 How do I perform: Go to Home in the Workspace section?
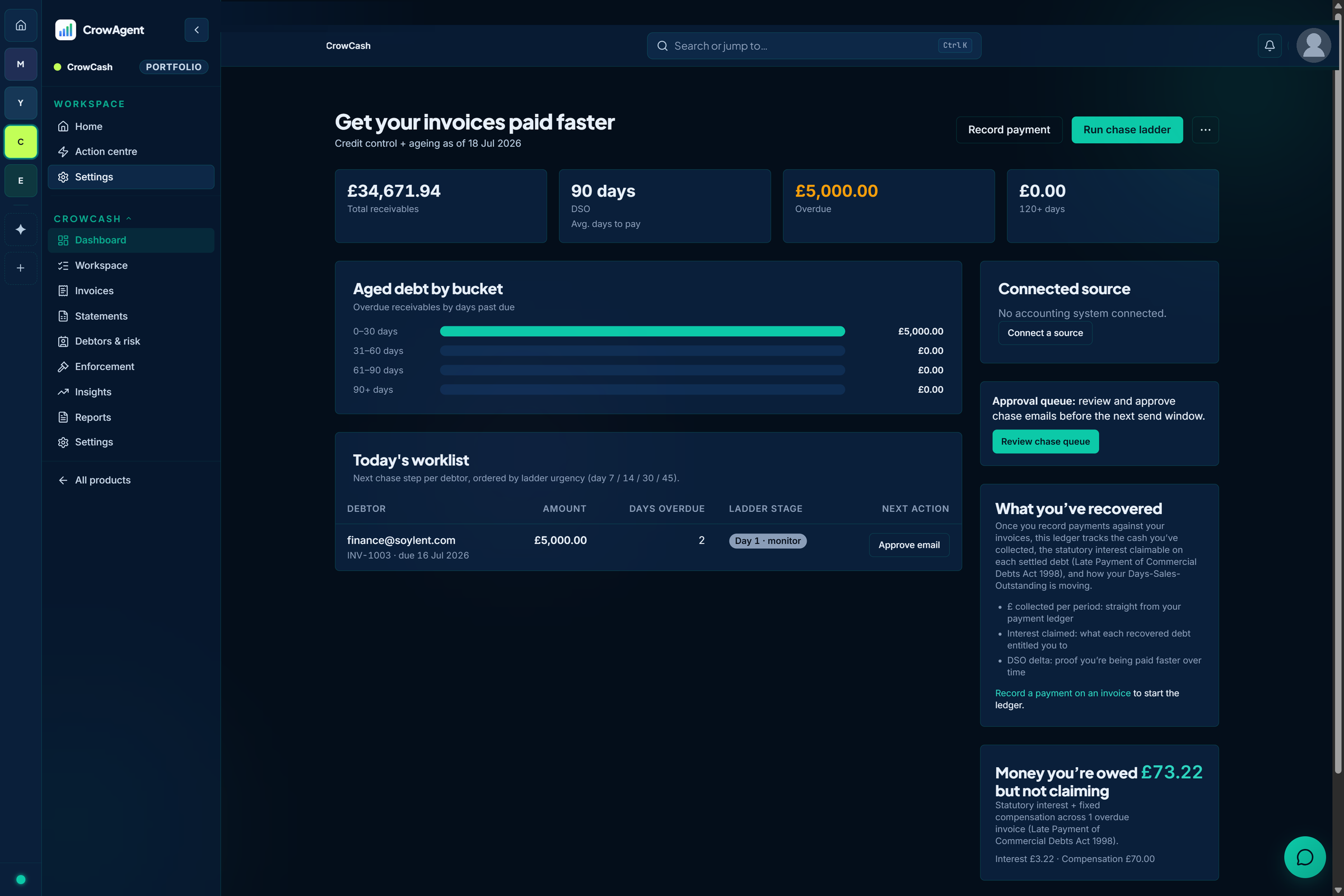click(x=131, y=127)
